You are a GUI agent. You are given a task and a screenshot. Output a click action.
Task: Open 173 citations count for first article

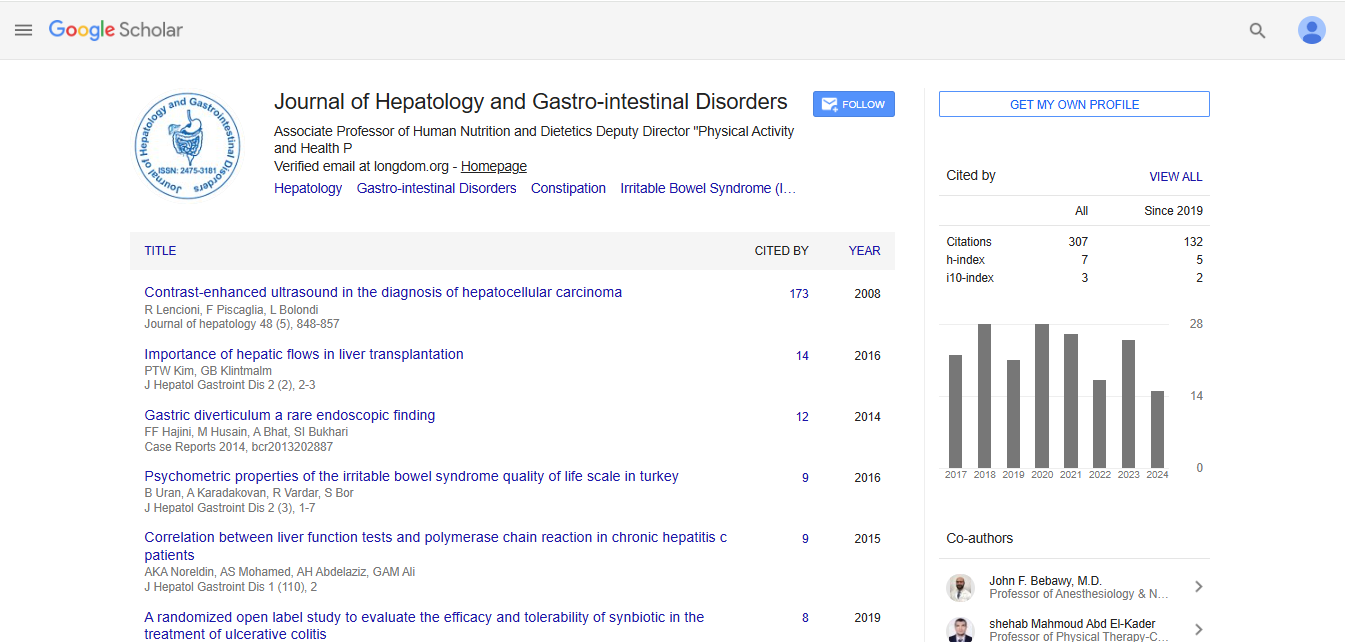click(x=798, y=294)
